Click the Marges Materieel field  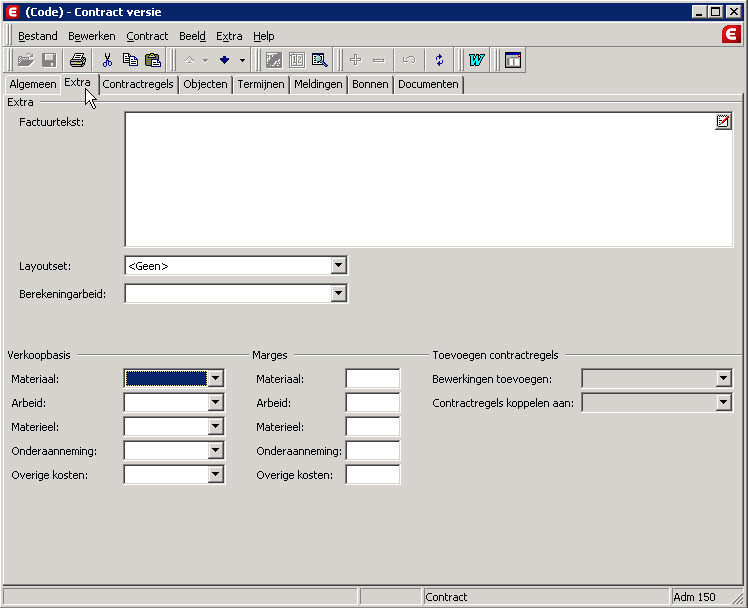(373, 426)
